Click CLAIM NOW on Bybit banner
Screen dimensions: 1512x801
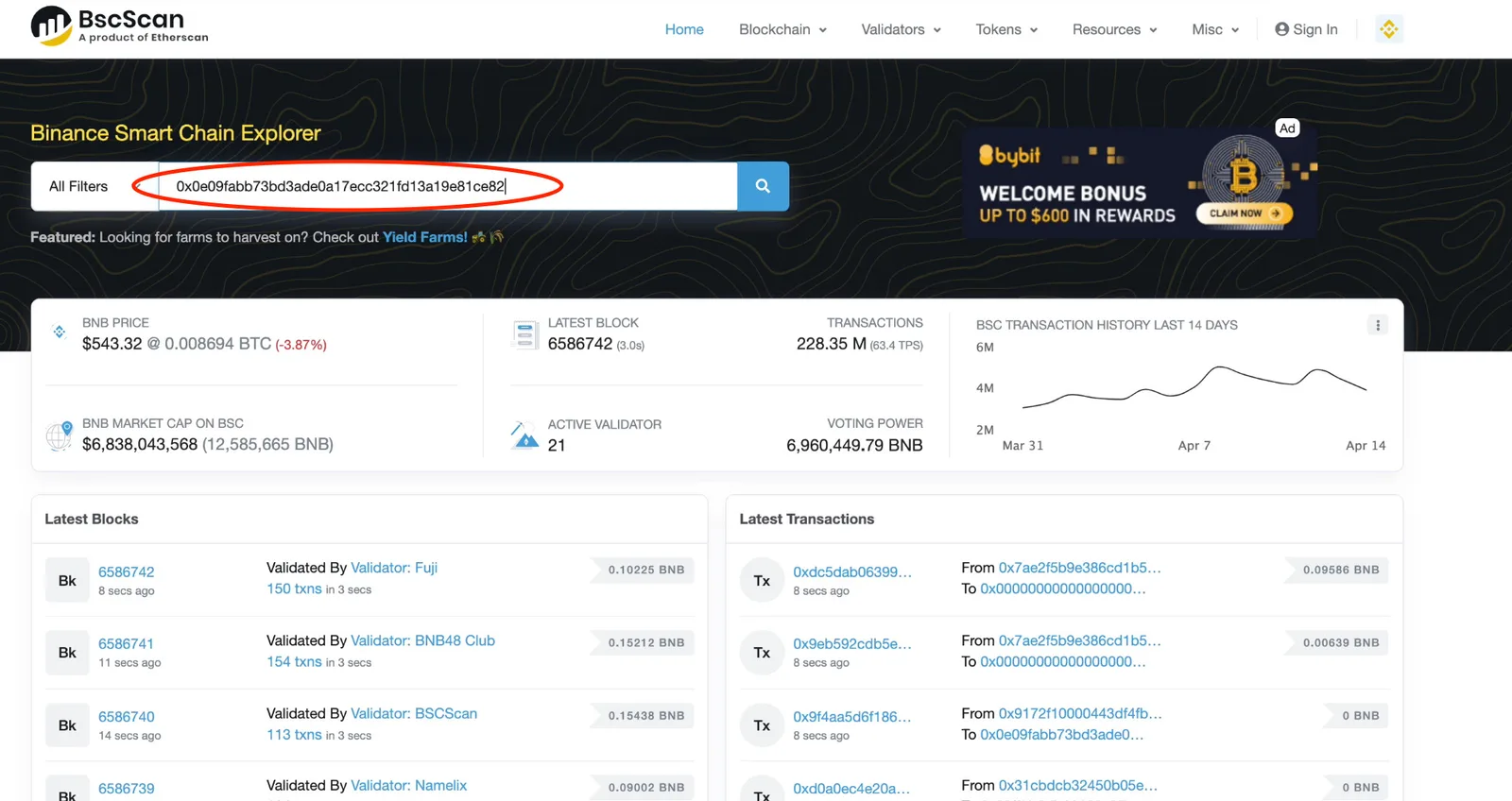pos(1244,213)
